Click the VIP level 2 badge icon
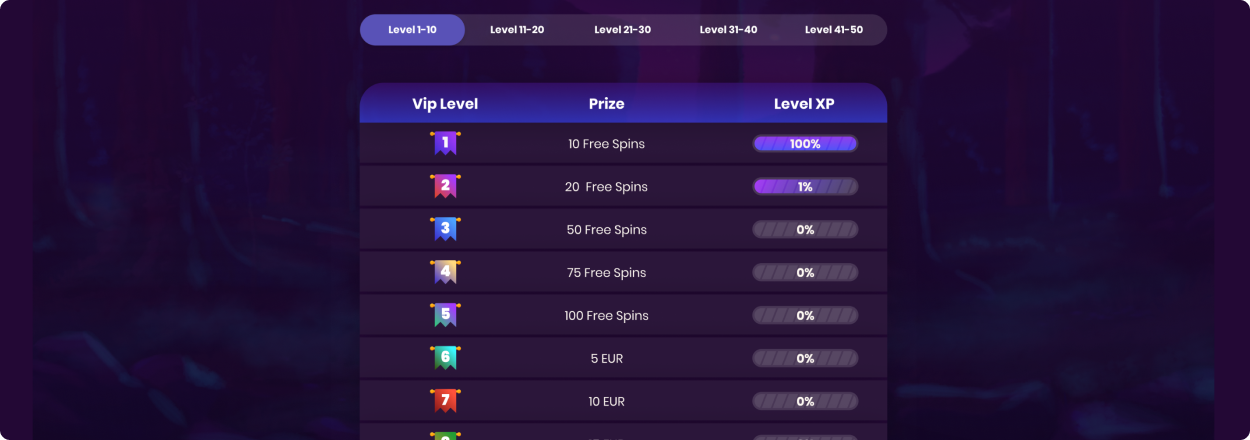The image size is (1250, 440). (445, 186)
